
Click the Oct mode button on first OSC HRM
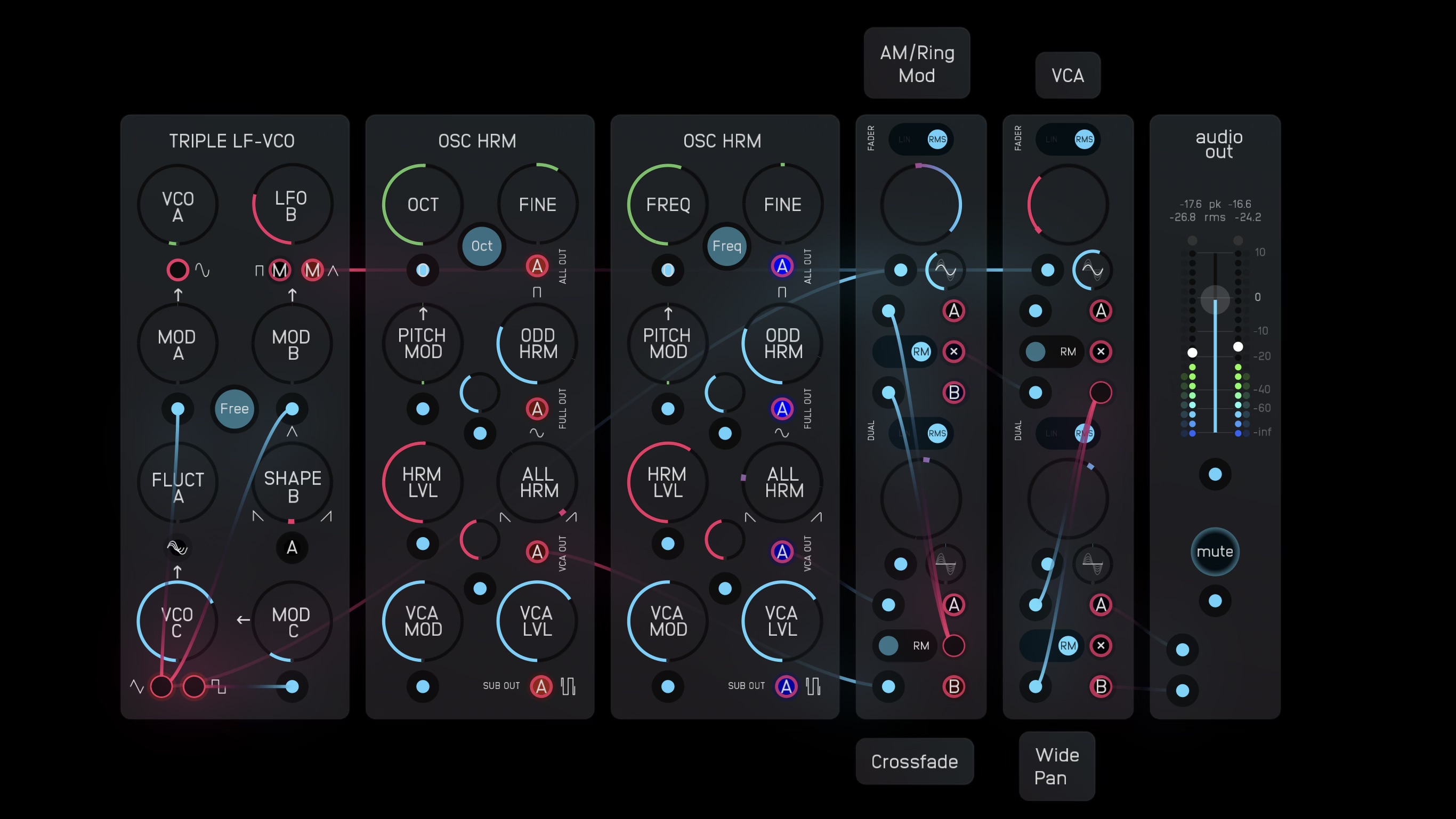(x=482, y=246)
